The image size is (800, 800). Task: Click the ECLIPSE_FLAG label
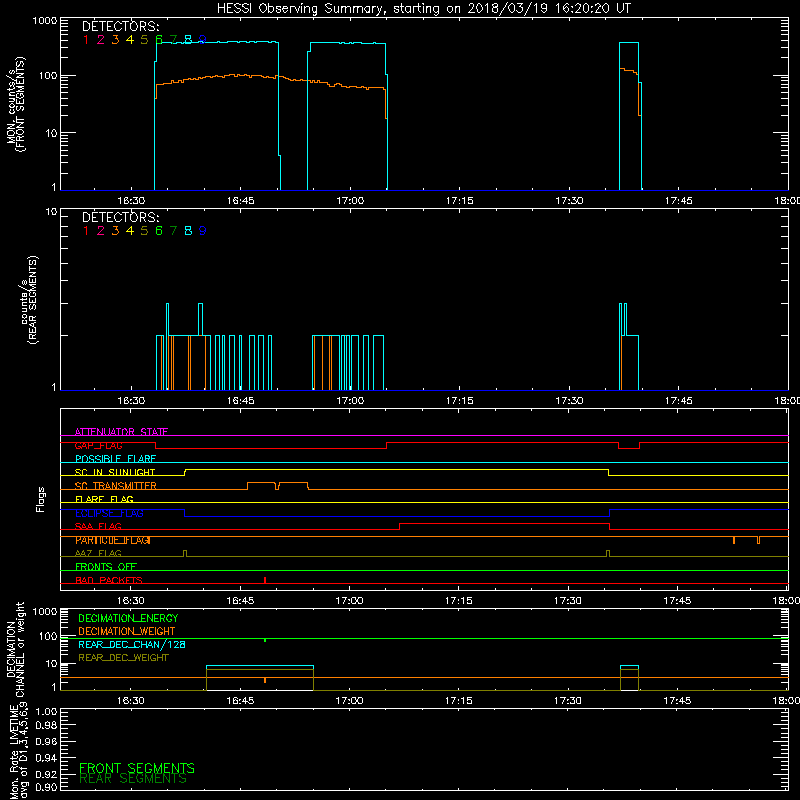(x=109, y=513)
